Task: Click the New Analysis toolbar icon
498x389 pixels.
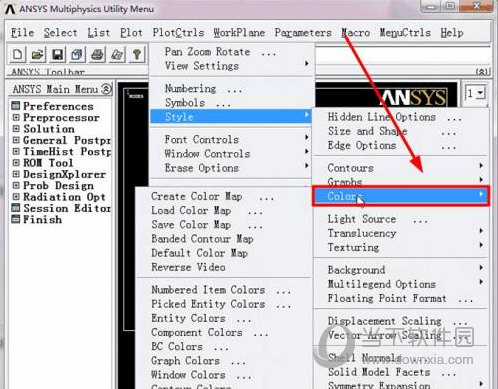Action: tap(18, 54)
